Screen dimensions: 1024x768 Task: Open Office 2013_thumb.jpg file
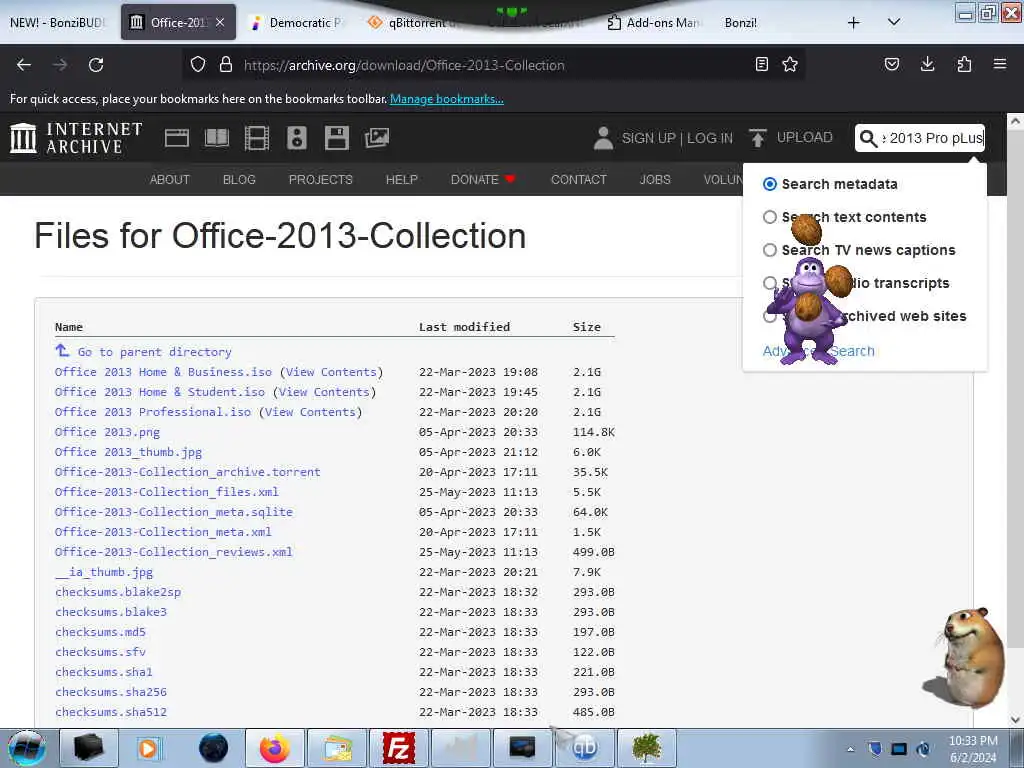129,452
